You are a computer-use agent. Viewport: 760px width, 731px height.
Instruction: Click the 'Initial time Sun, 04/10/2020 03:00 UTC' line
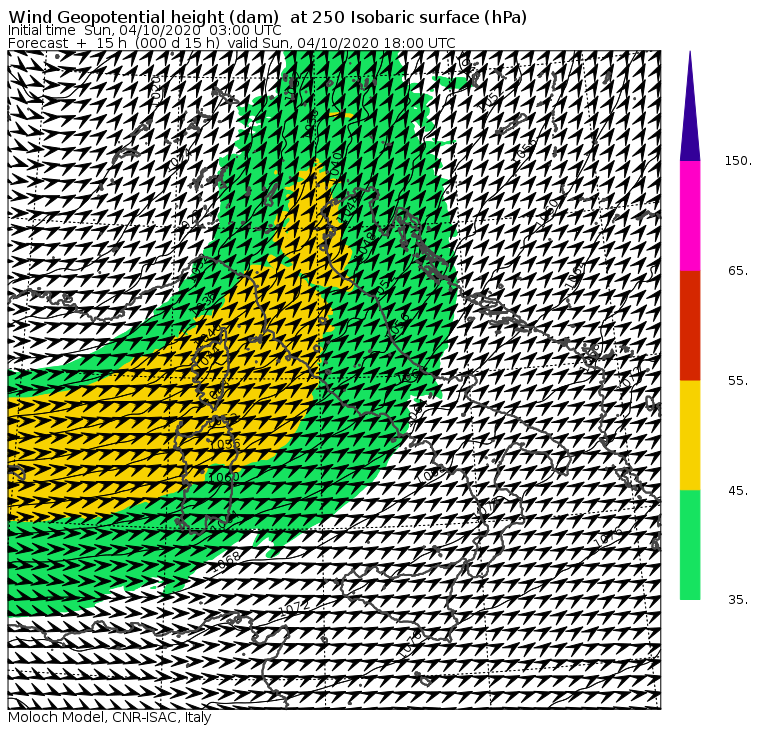pyautogui.click(x=144, y=31)
